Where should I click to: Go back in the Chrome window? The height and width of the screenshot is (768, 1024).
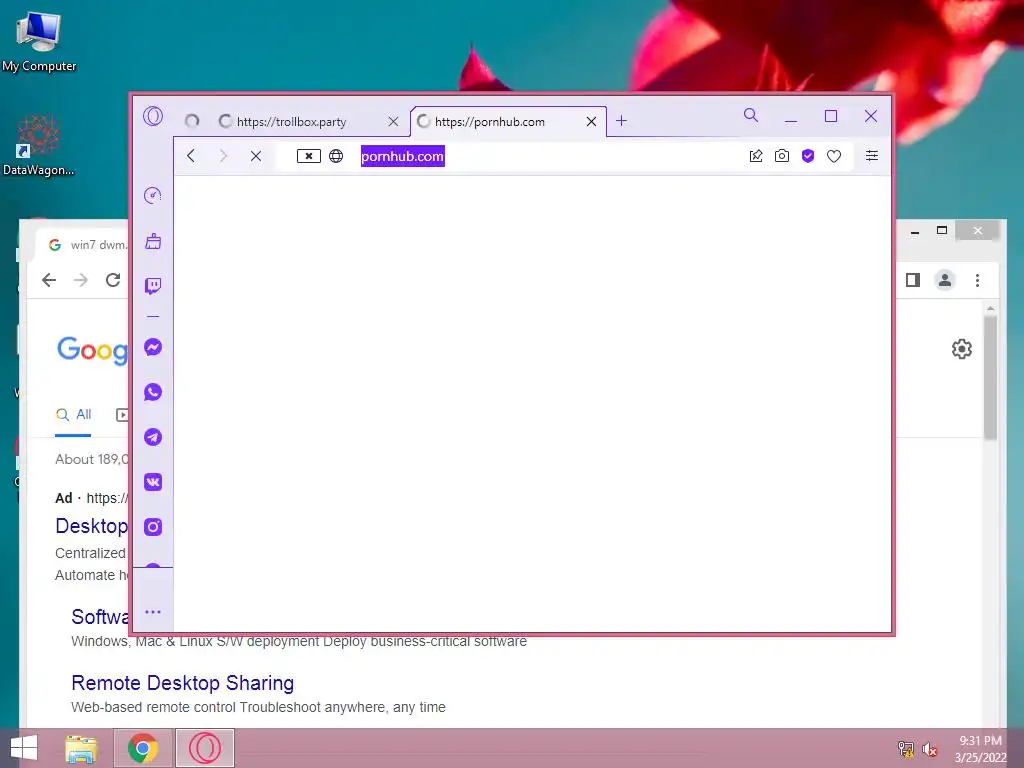[49, 280]
